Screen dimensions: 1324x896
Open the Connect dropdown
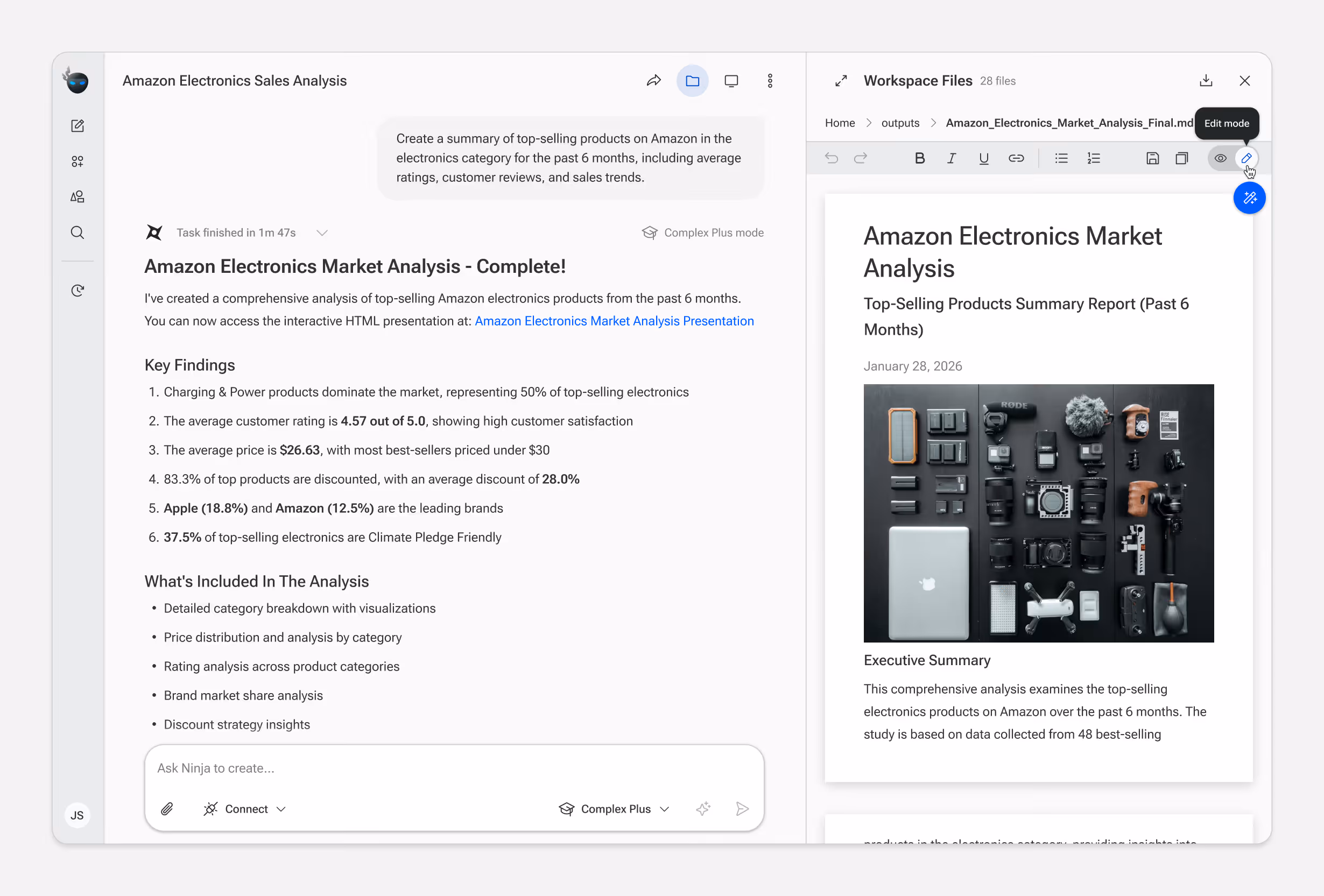coord(245,809)
